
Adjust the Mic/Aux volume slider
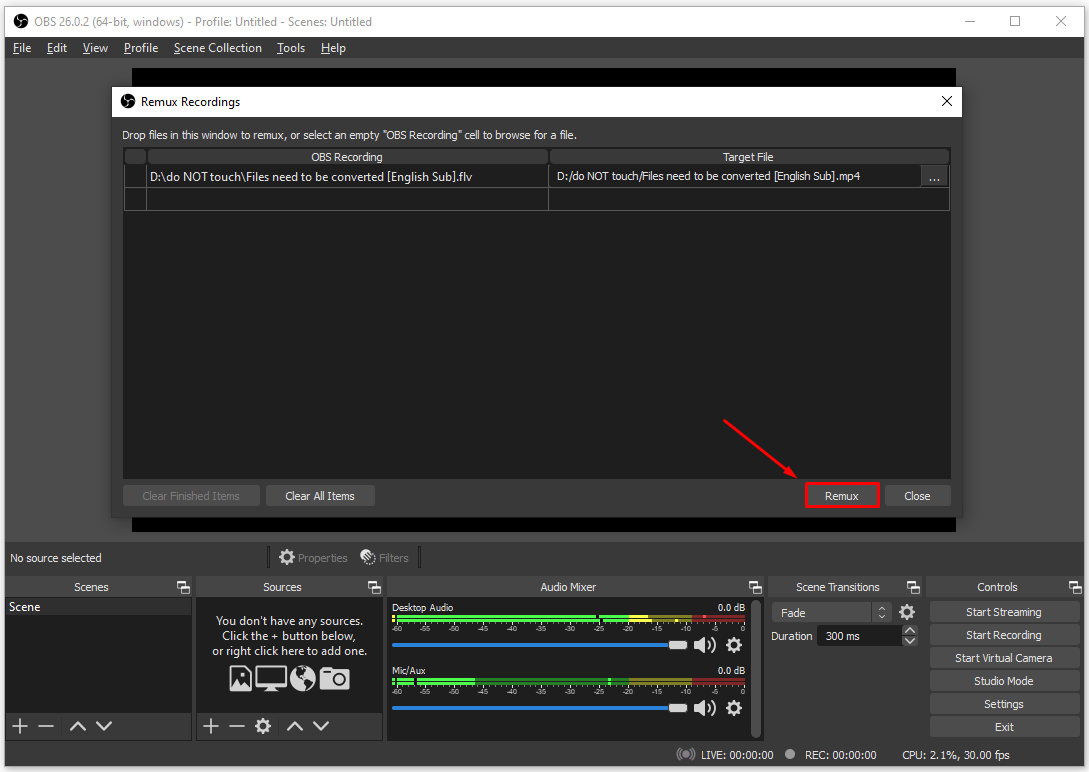(x=540, y=708)
